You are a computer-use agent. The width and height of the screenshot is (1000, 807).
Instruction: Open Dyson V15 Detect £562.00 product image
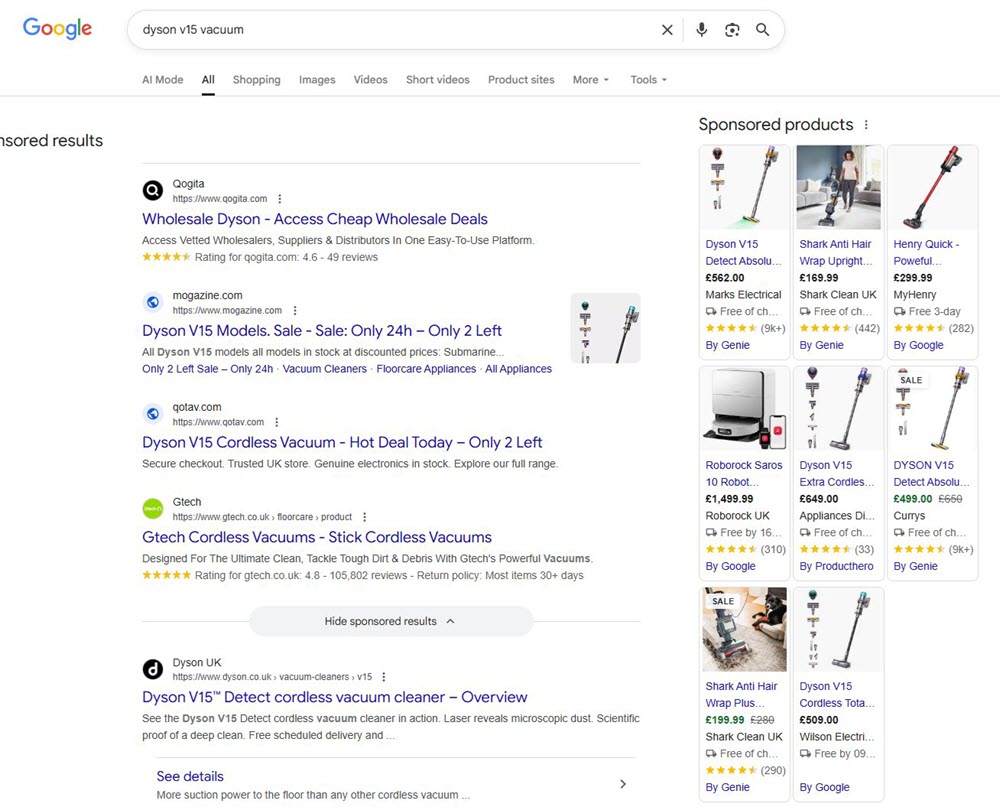pos(744,188)
